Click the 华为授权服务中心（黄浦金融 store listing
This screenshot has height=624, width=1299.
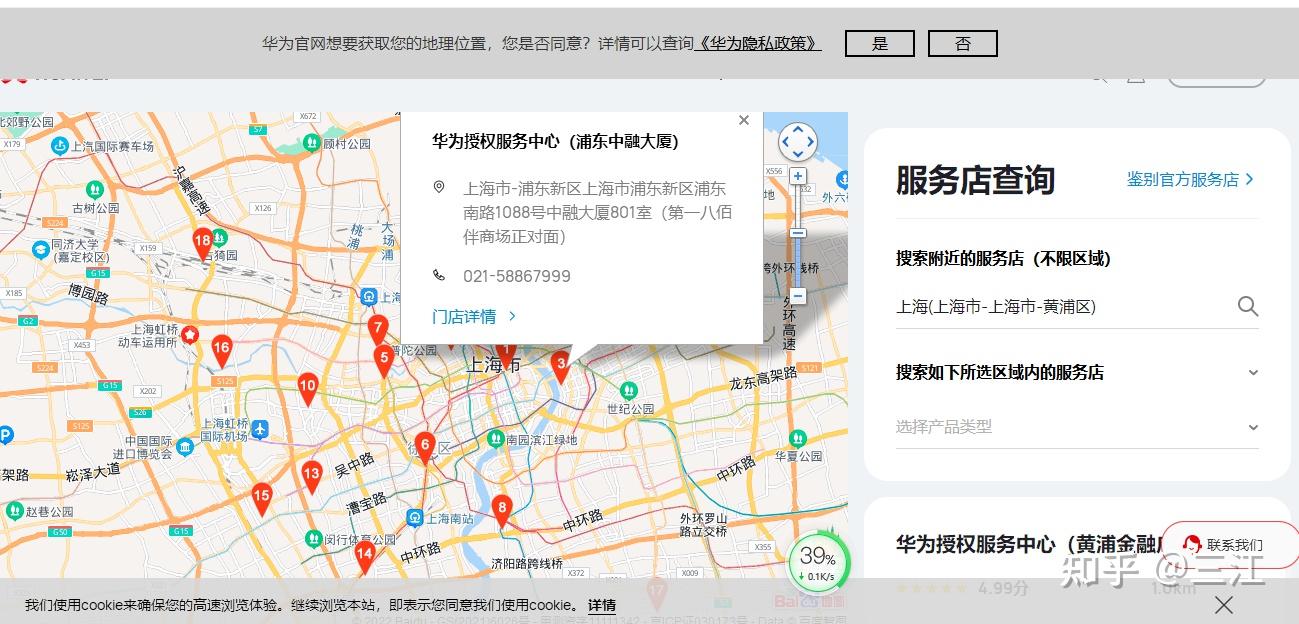(1029, 545)
